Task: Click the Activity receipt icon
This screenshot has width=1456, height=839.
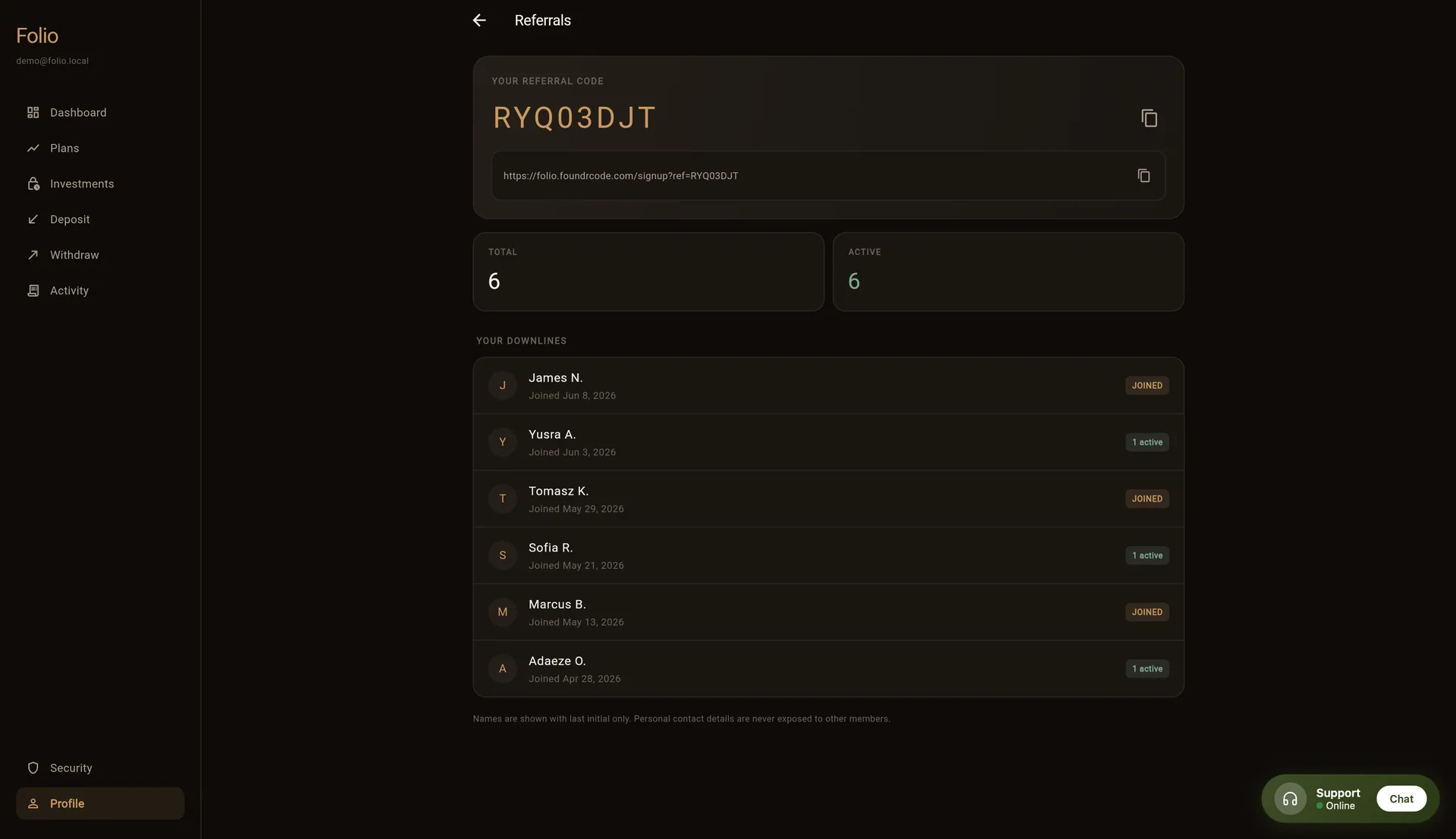Action: [33, 291]
